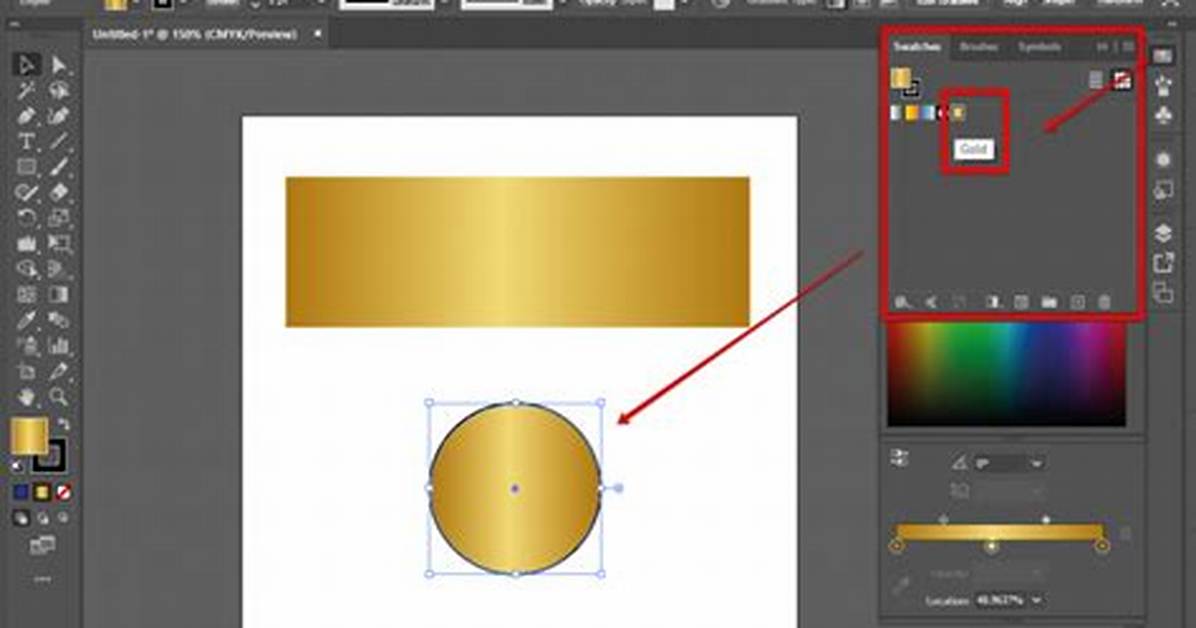Click the New Swatch icon
This screenshot has width=1196, height=628.
pos(1077,302)
